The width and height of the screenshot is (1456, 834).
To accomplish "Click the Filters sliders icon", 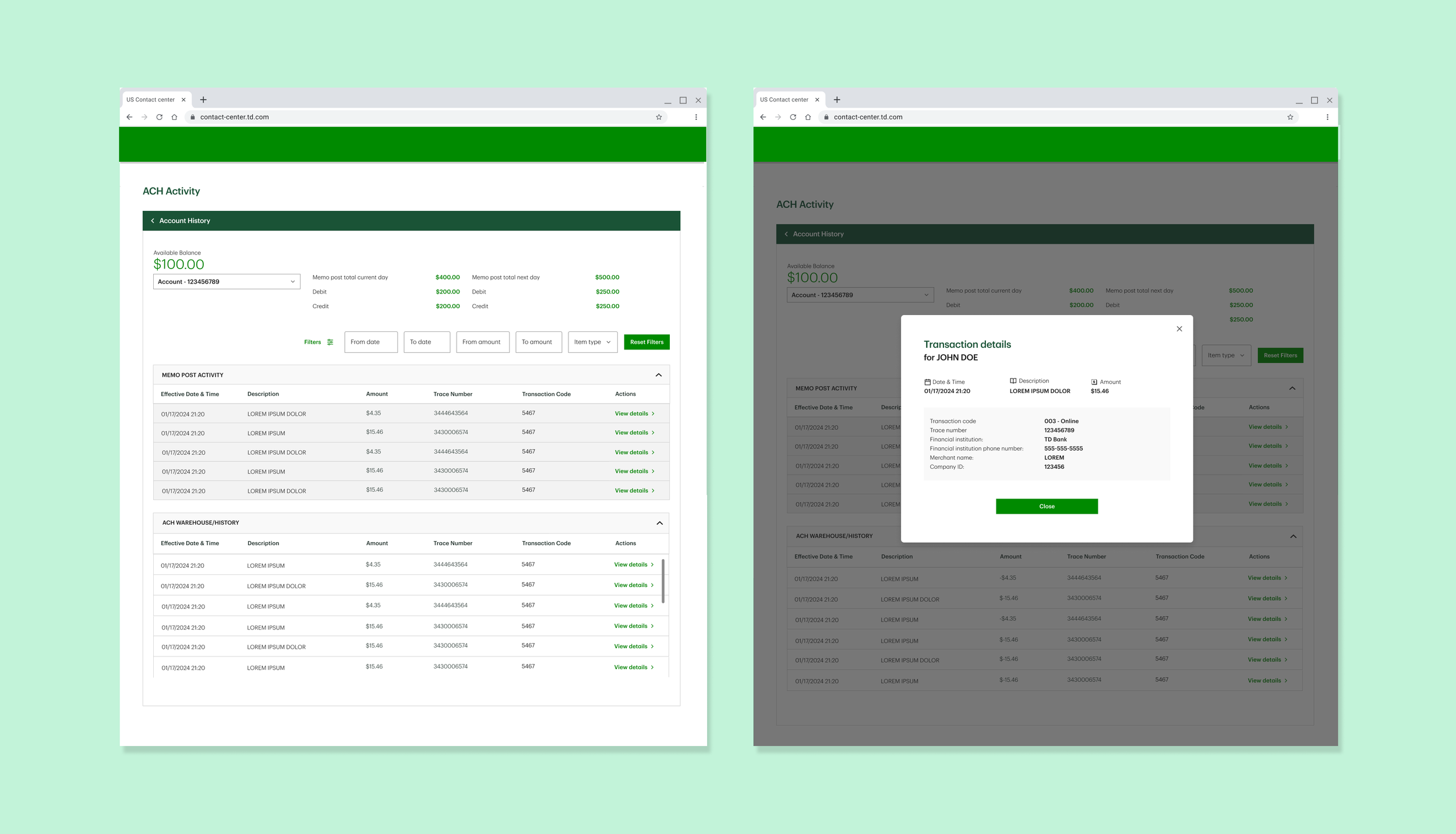I will [x=330, y=342].
